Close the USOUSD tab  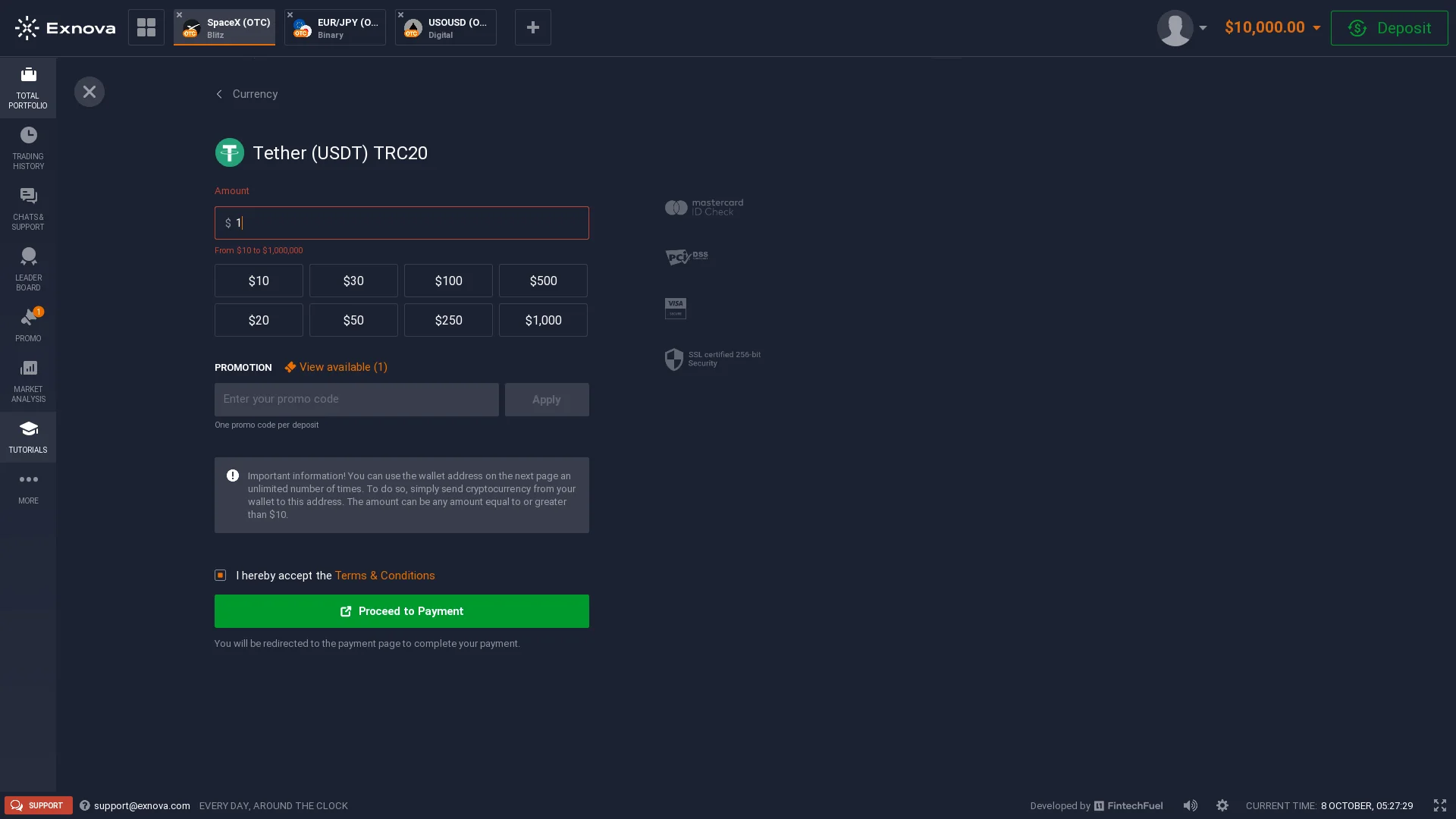[x=401, y=14]
